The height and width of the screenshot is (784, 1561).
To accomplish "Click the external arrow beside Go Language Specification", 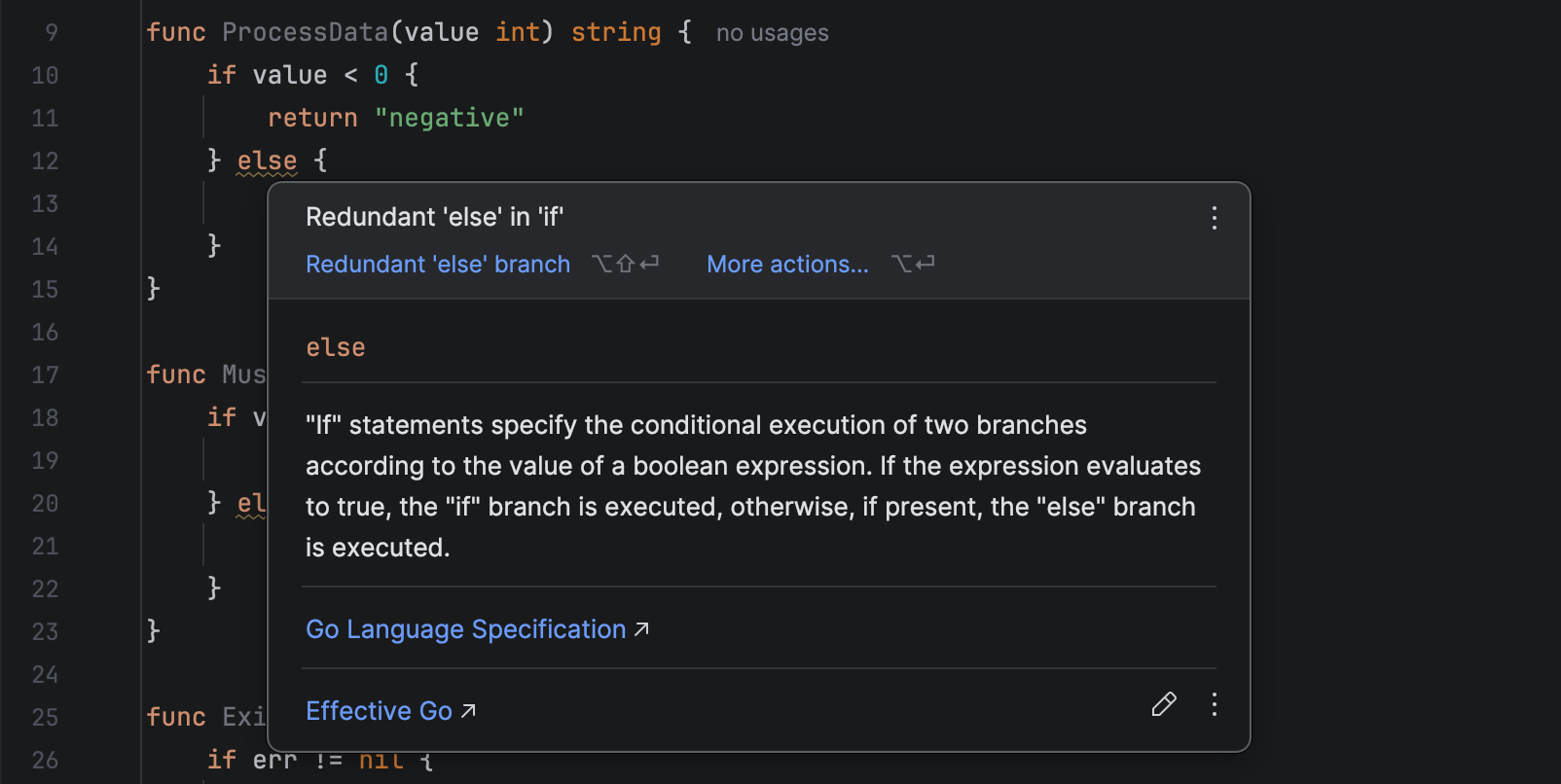I will [x=642, y=629].
